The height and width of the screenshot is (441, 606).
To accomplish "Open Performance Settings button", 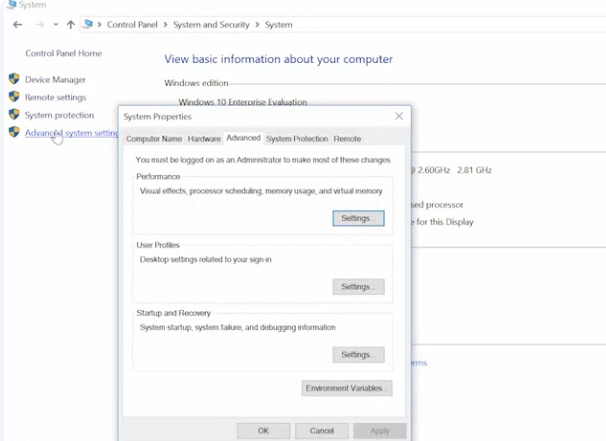I will click(x=358, y=218).
